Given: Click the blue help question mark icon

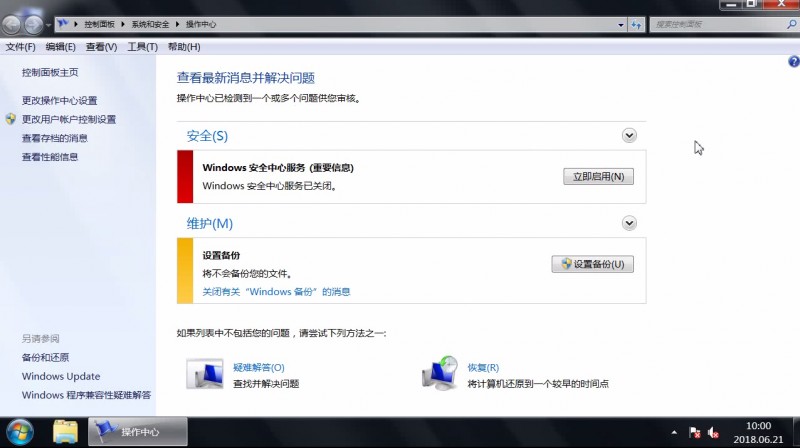Looking at the screenshot, I should click(x=794, y=62).
